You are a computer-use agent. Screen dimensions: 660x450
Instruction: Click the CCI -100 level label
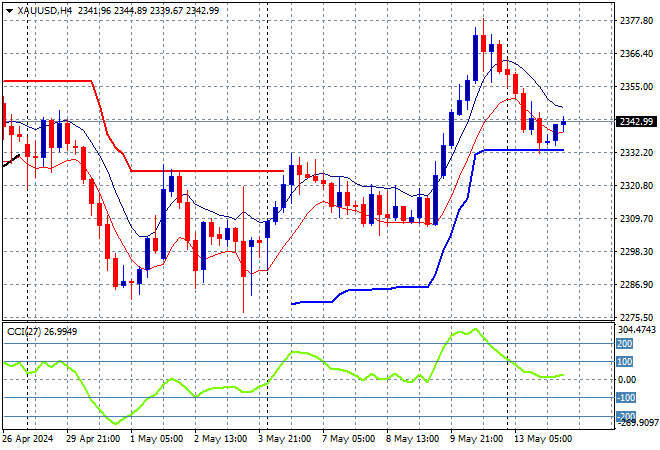pyautogui.click(x=625, y=398)
